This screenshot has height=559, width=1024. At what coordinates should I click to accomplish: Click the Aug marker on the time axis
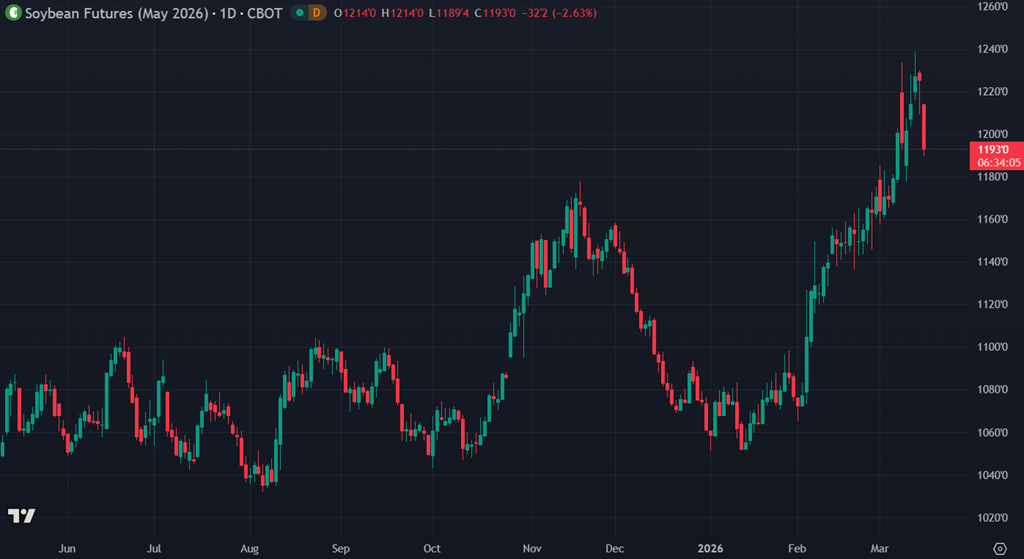[250, 548]
